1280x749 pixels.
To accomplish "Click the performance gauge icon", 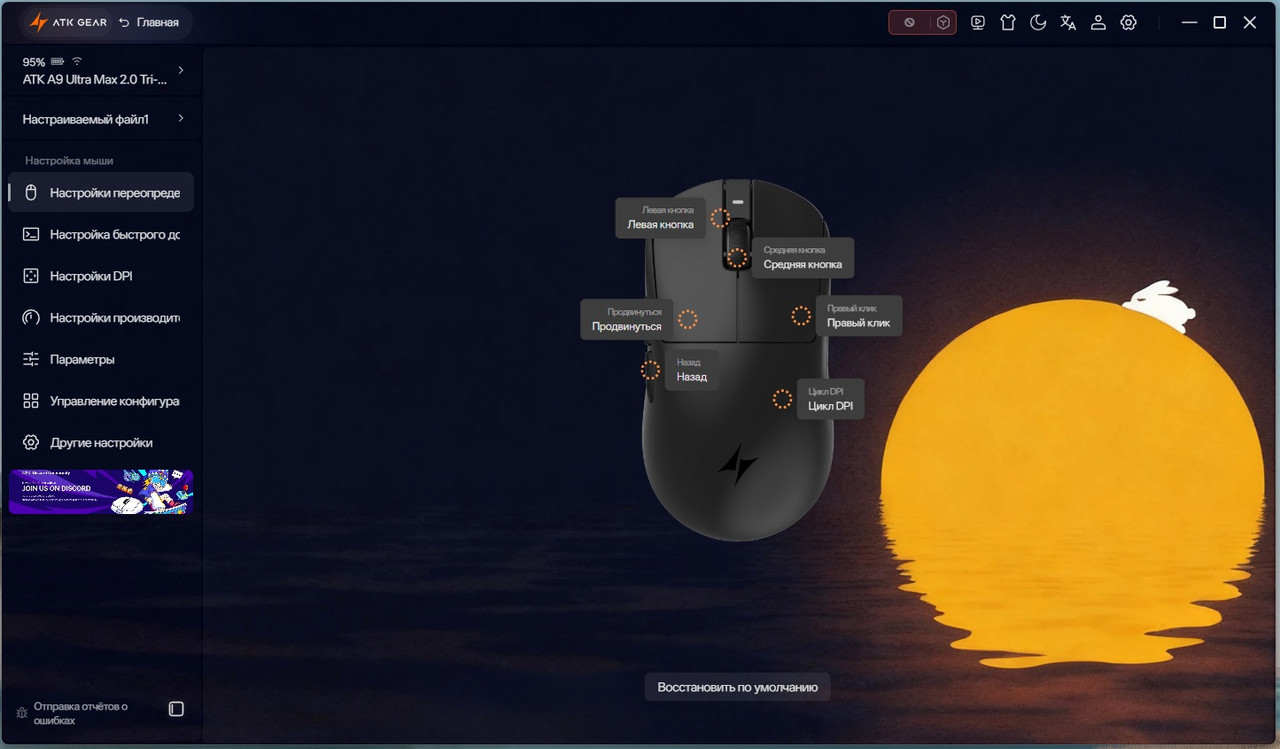I will [x=31, y=318].
